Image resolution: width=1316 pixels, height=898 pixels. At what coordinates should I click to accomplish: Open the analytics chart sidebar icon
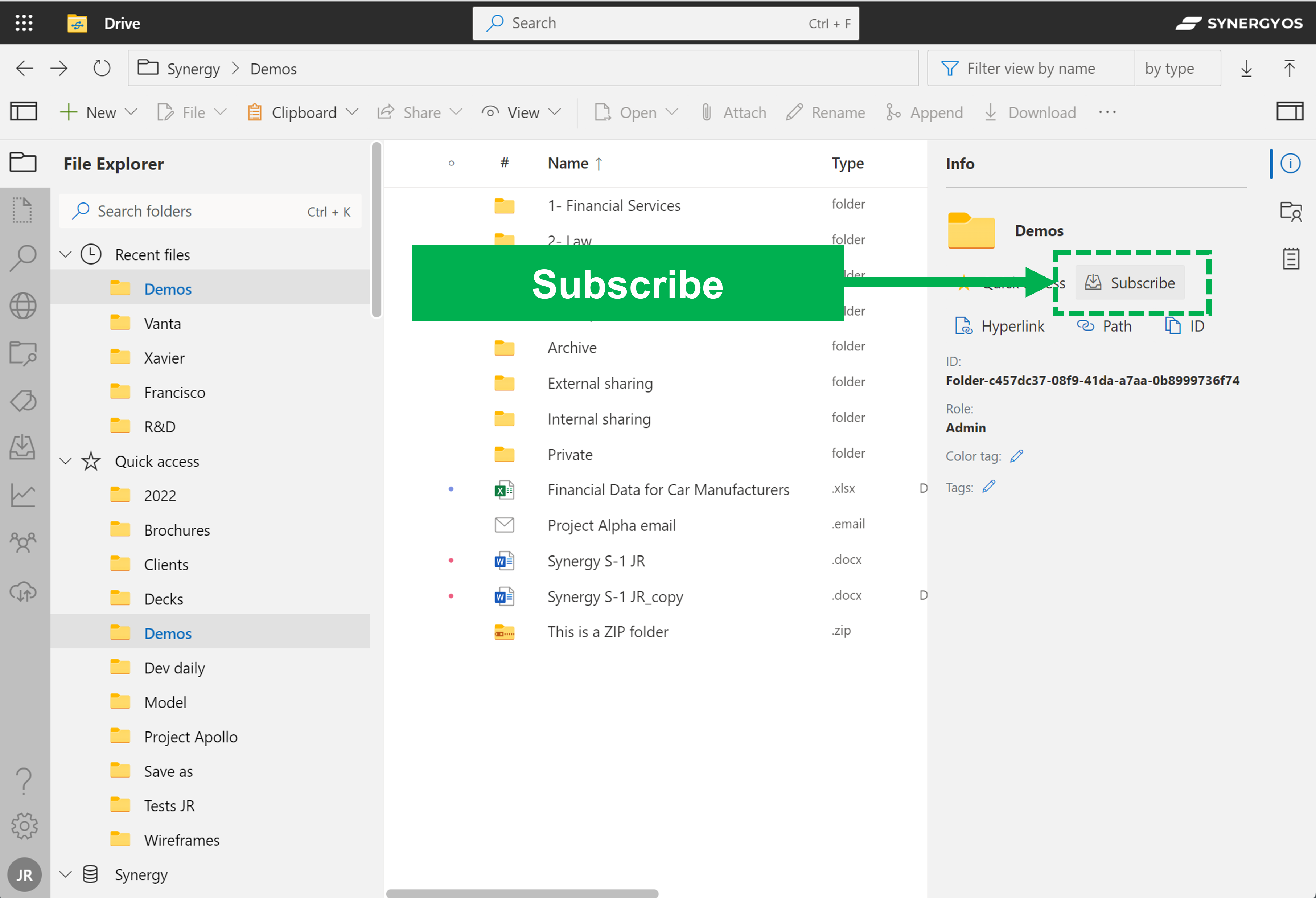23,495
